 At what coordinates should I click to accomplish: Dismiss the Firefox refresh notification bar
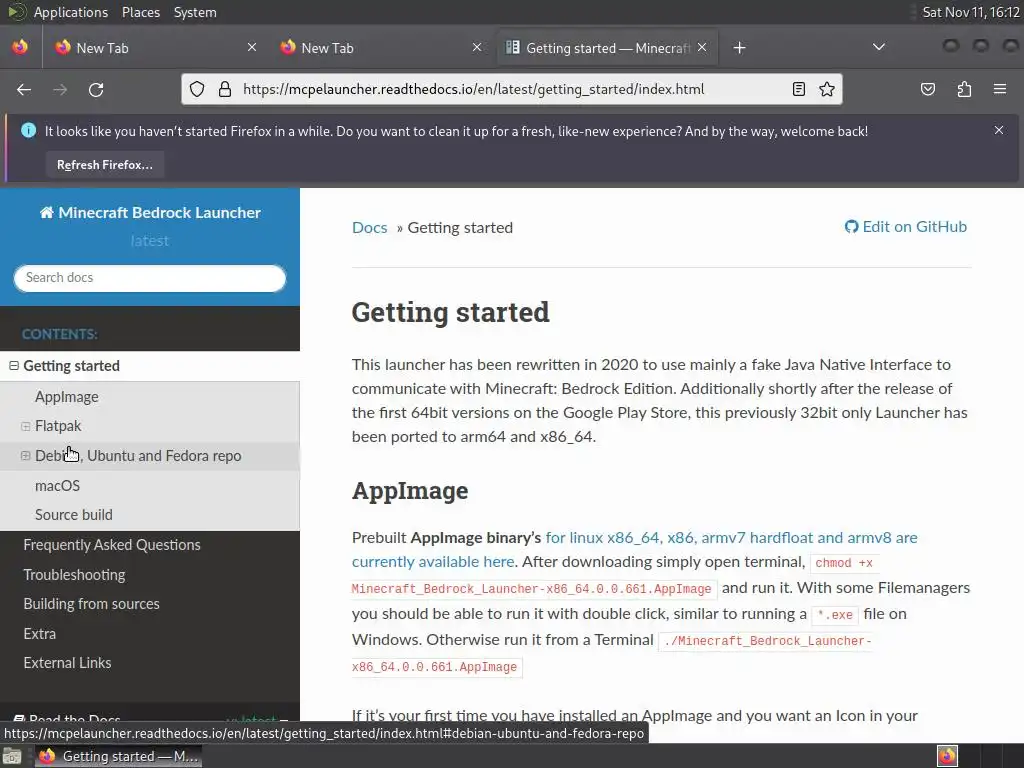(999, 130)
